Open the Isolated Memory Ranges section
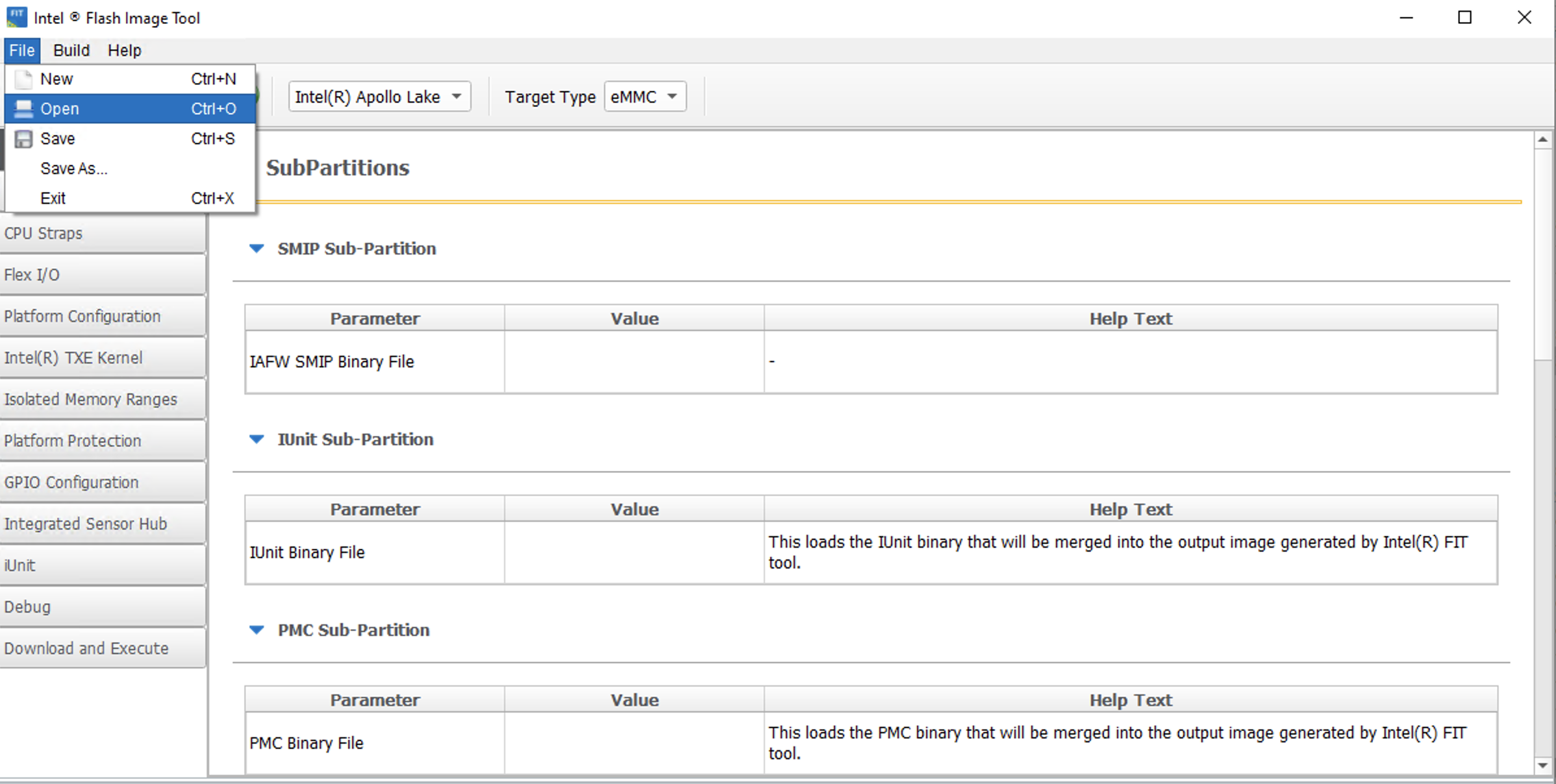Viewport: 1556px width, 784px height. (103, 400)
